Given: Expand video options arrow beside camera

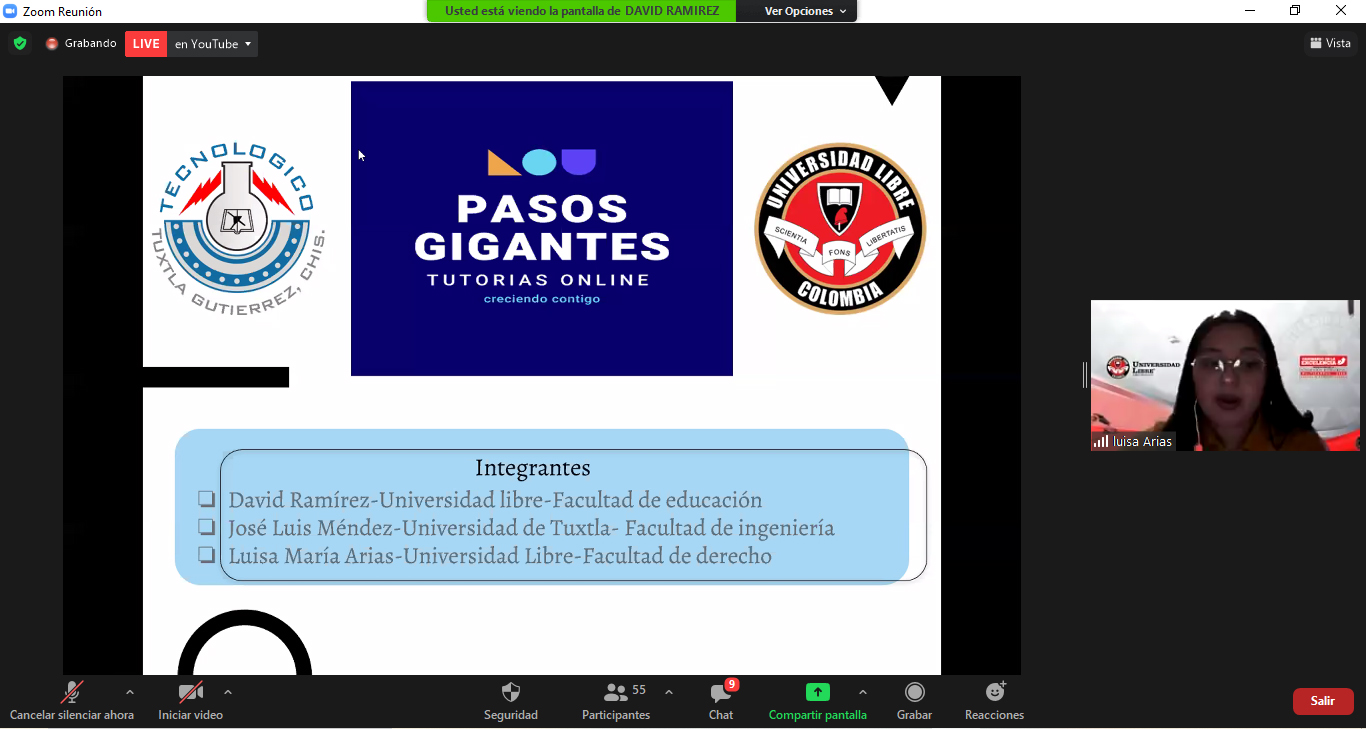Looking at the screenshot, I should coord(228,692).
